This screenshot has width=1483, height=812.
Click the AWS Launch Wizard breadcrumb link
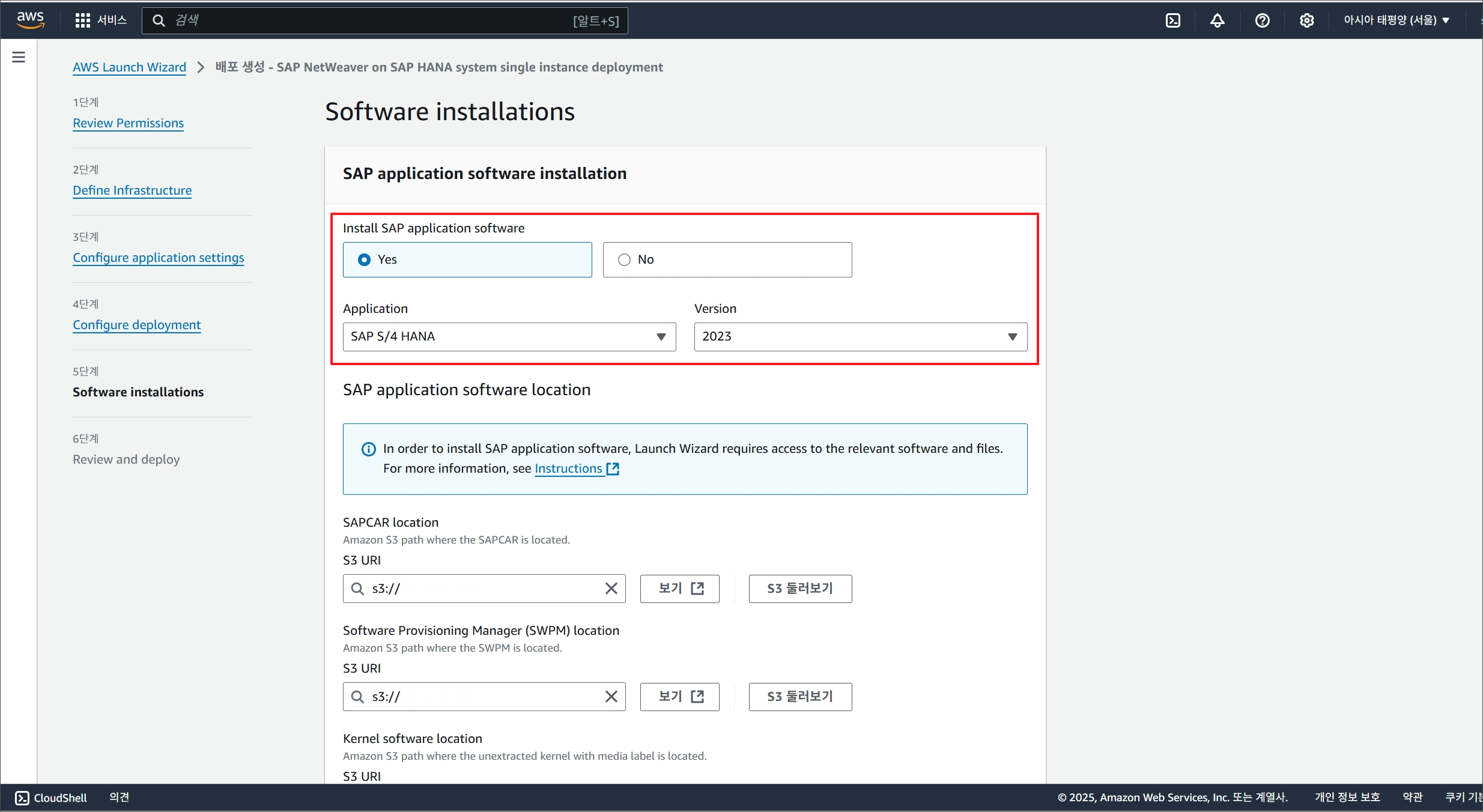[129, 67]
